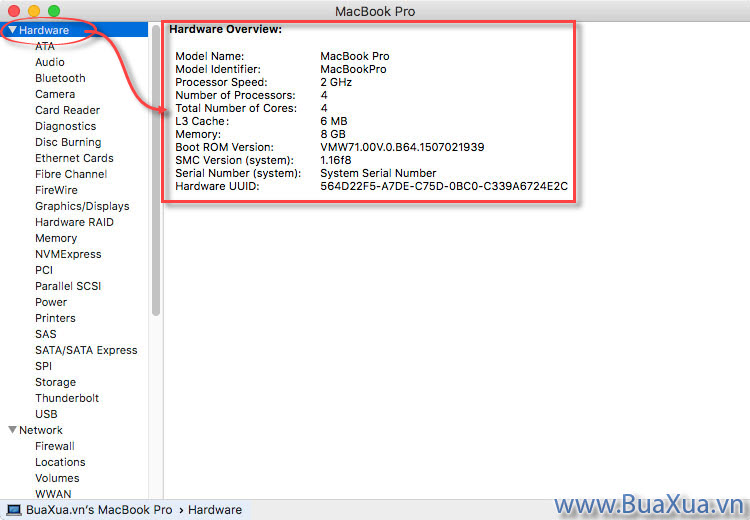Click BuaXua.vn's MacBook Pro in path bar
750x520 pixels.
coord(99,510)
